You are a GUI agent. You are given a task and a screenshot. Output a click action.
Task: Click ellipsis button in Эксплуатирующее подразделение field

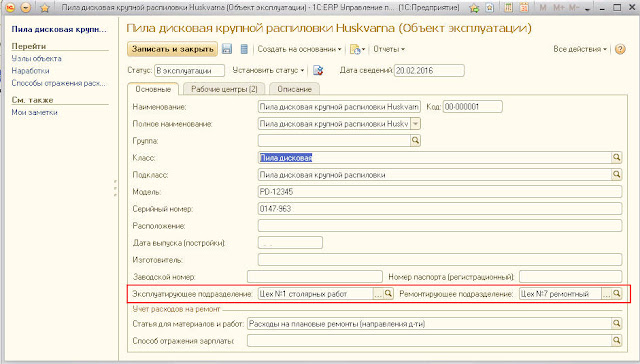click(x=378, y=294)
